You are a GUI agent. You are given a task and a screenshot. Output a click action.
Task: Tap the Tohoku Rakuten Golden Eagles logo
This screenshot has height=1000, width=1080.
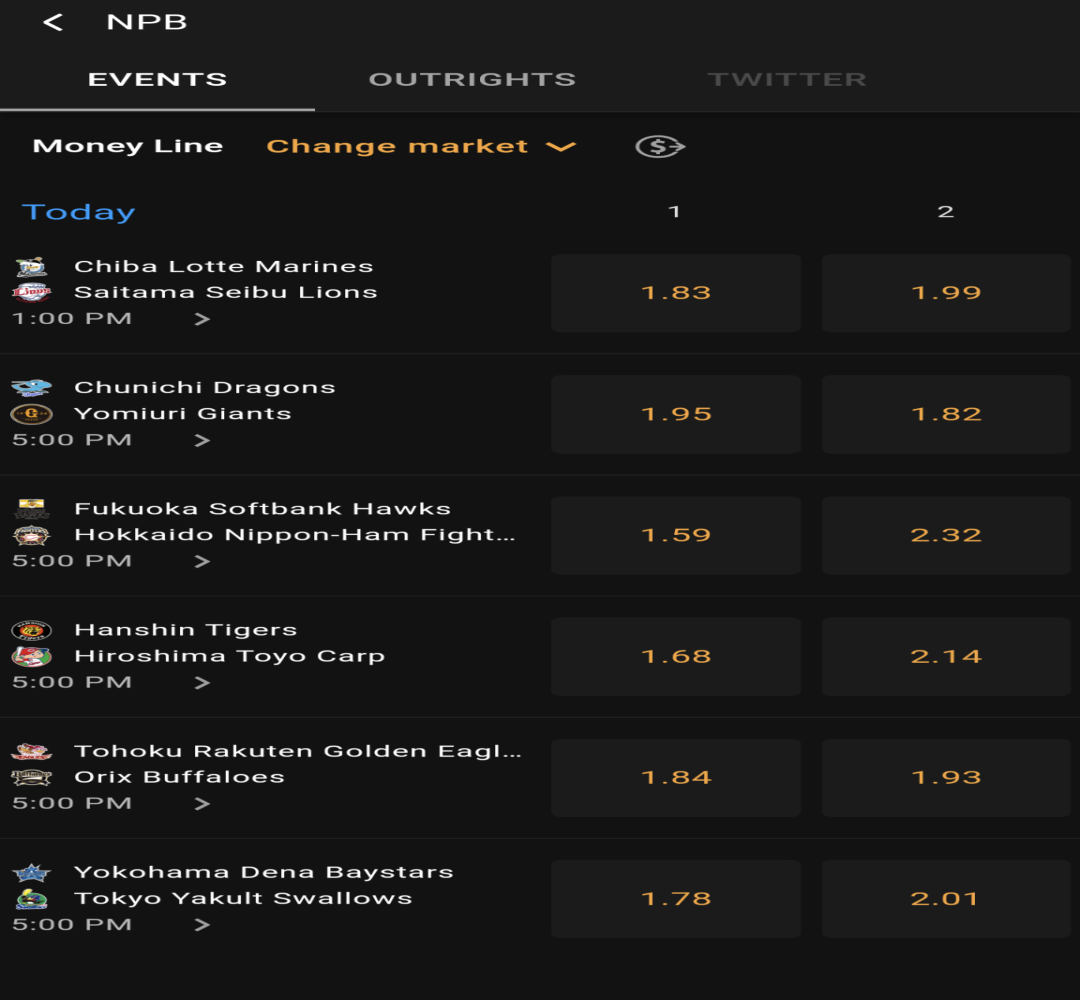click(32, 751)
